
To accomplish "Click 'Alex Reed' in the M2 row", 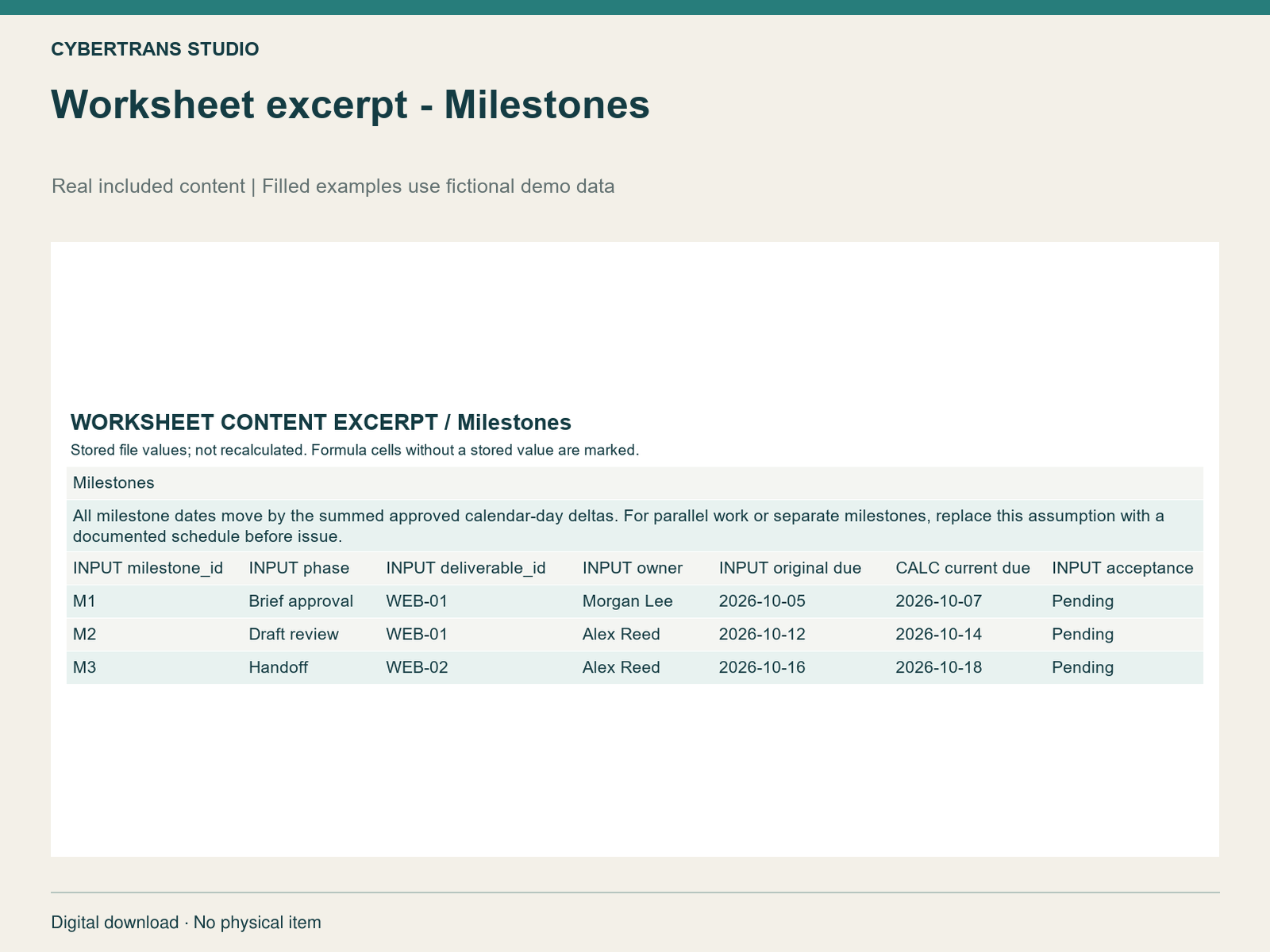I will pyautogui.click(x=621, y=635).
